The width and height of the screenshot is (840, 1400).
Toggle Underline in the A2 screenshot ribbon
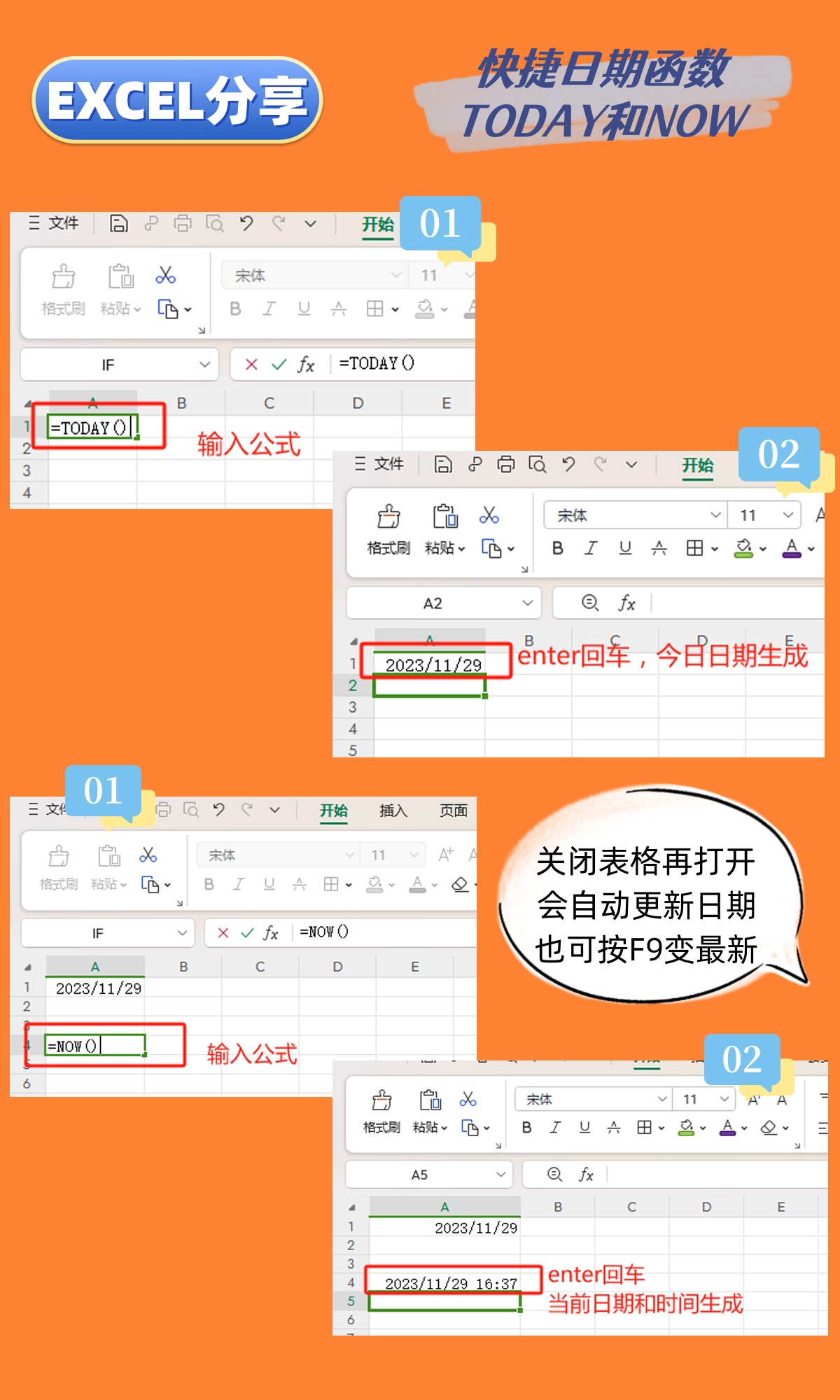point(625,548)
